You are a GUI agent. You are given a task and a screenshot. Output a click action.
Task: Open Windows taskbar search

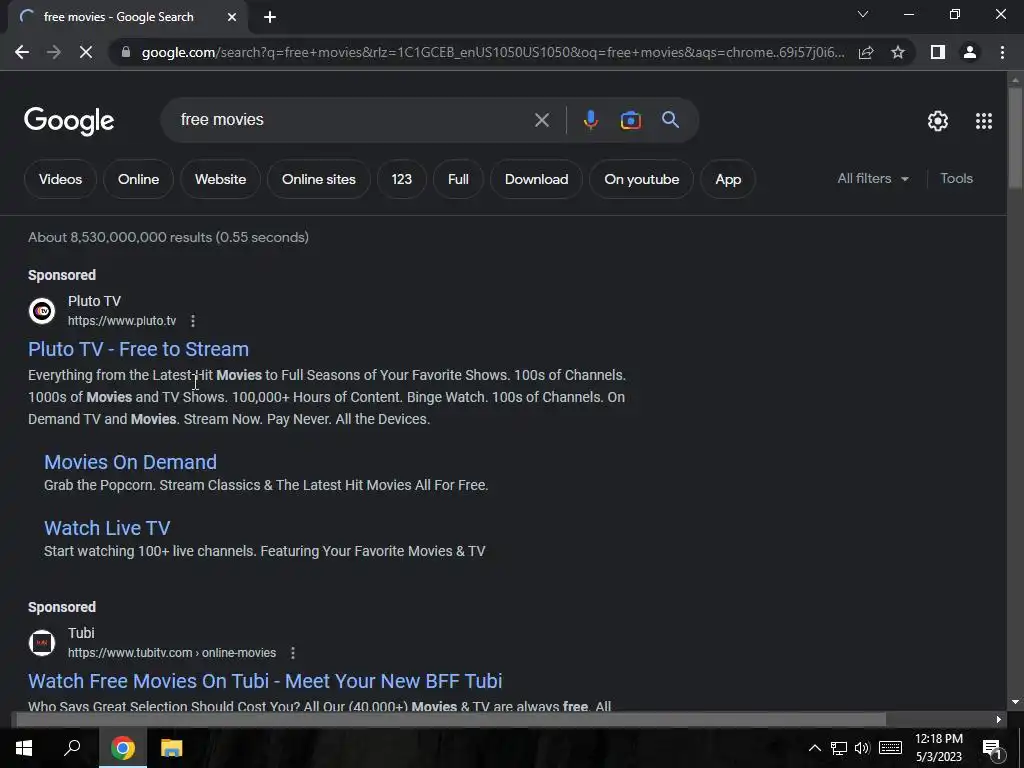click(72, 748)
